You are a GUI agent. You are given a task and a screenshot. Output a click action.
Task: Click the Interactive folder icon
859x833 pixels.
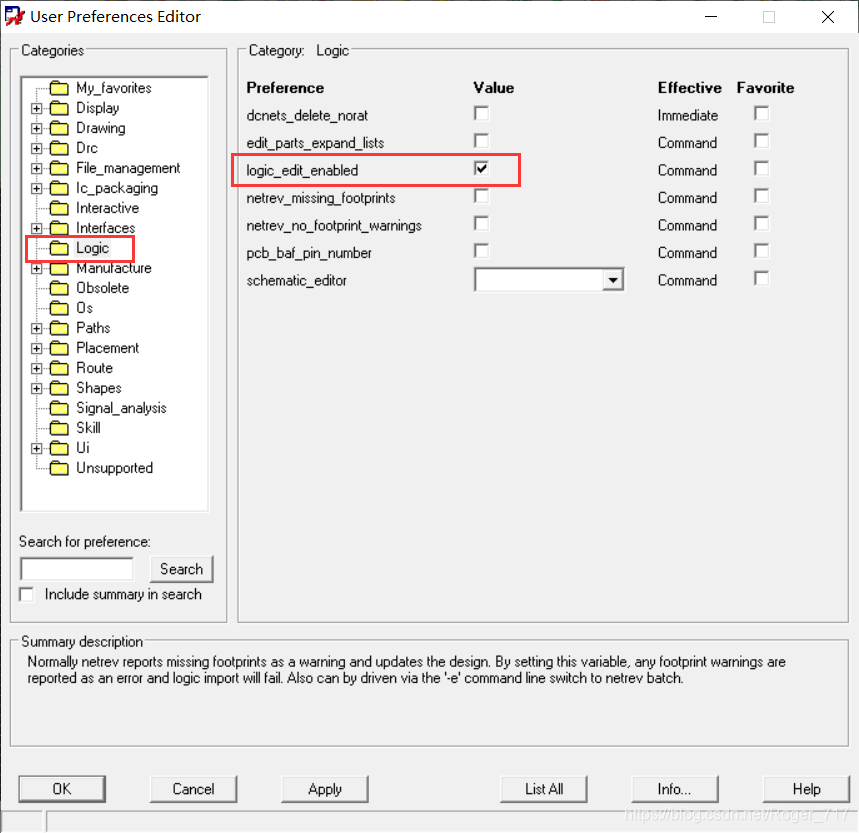click(x=59, y=208)
